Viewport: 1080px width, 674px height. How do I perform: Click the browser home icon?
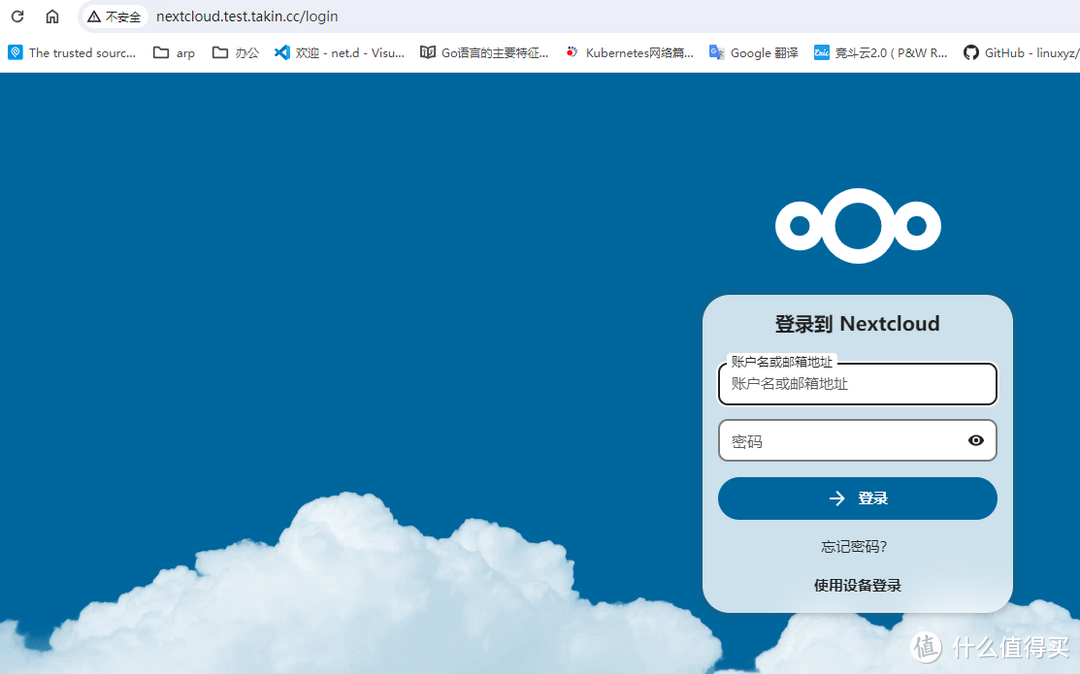pyautogui.click(x=52, y=16)
